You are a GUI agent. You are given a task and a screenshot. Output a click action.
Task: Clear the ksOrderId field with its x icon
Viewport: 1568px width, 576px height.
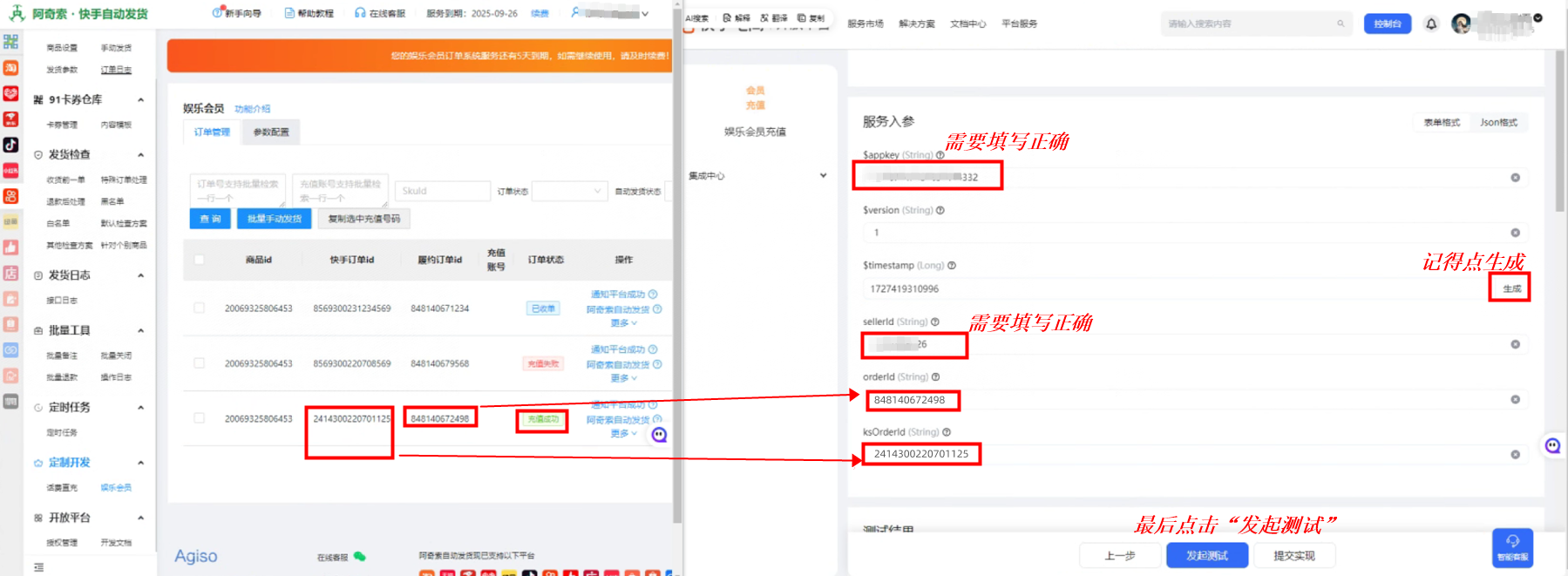tap(1515, 455)
